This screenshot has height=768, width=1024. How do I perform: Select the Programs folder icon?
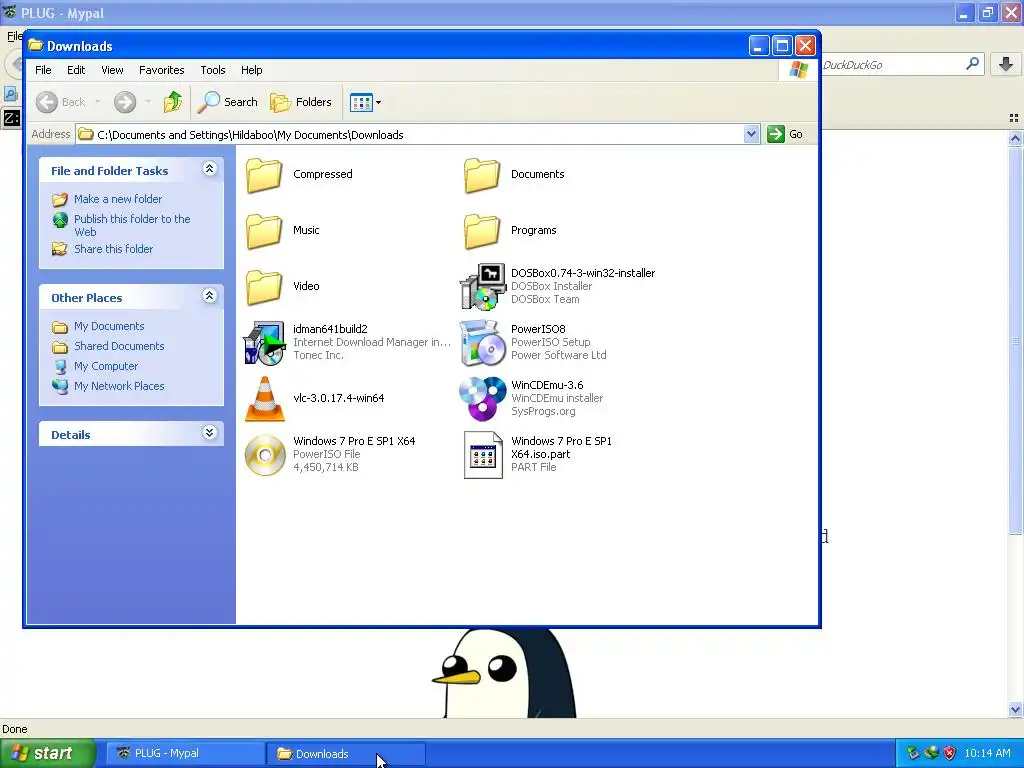482,231
